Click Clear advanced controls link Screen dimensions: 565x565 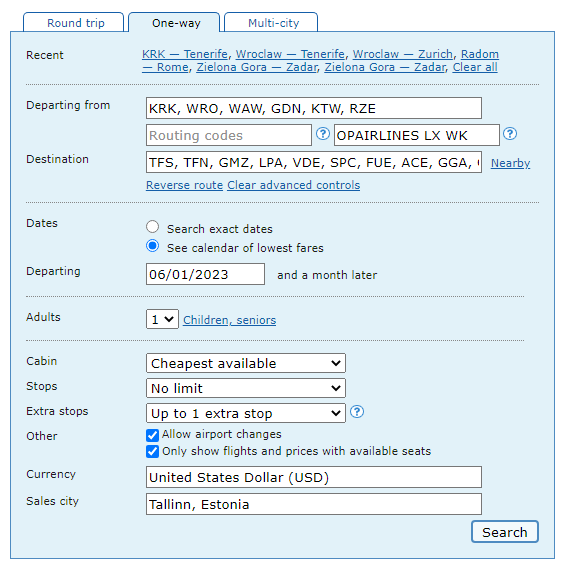(x=293, y=185)
